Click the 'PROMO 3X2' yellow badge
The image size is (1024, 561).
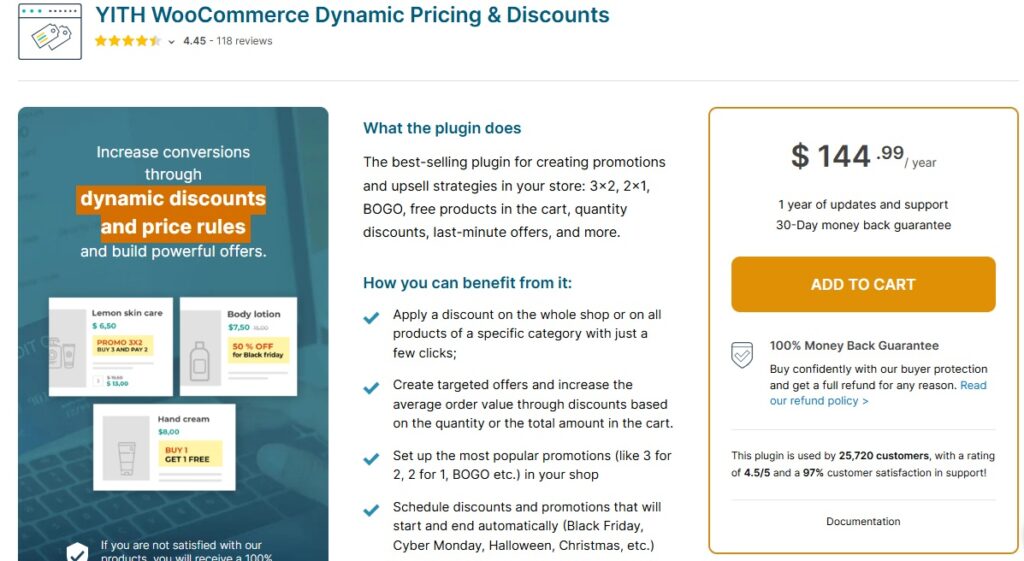(123, 346)
